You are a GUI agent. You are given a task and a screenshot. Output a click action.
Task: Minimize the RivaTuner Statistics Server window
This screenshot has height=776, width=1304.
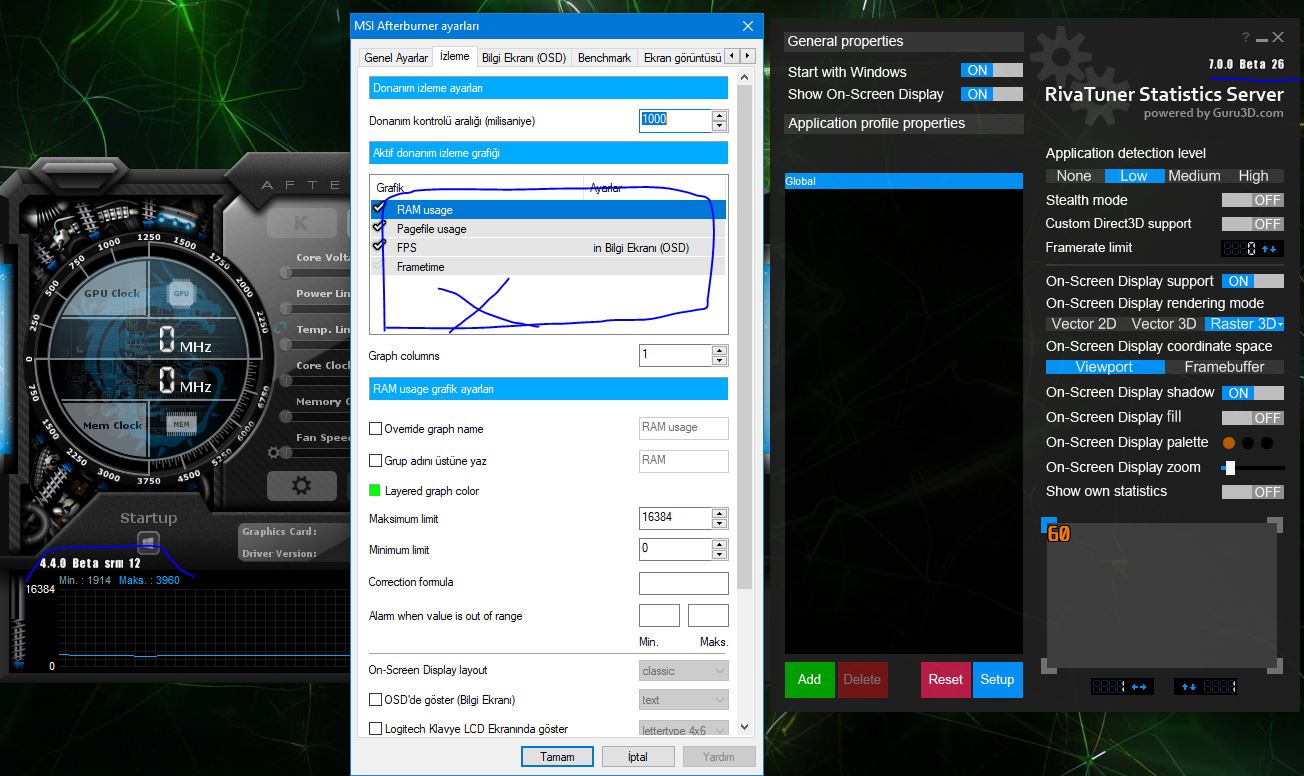(1262, 38)
